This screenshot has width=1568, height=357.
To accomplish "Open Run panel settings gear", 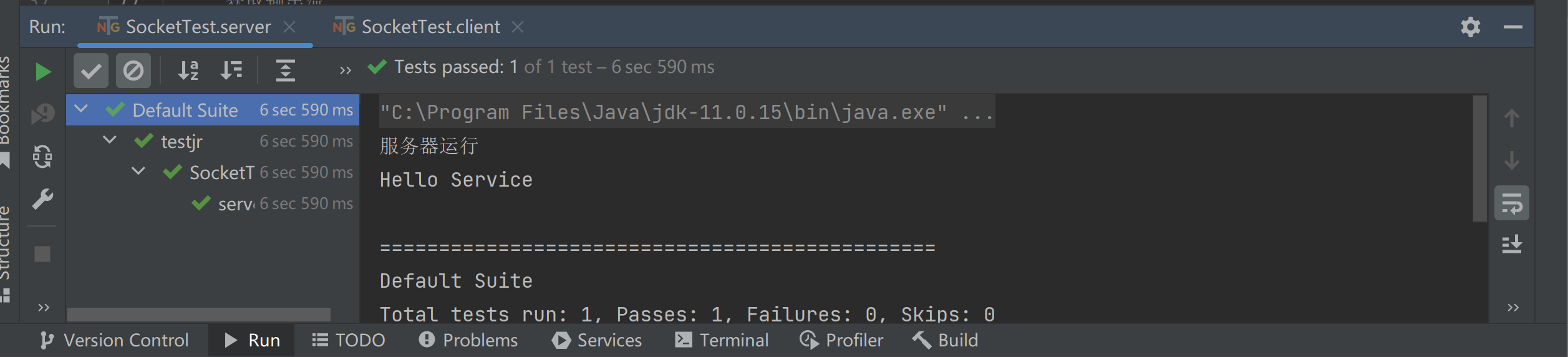I will pyautogui.click(x=1471, y=27).
